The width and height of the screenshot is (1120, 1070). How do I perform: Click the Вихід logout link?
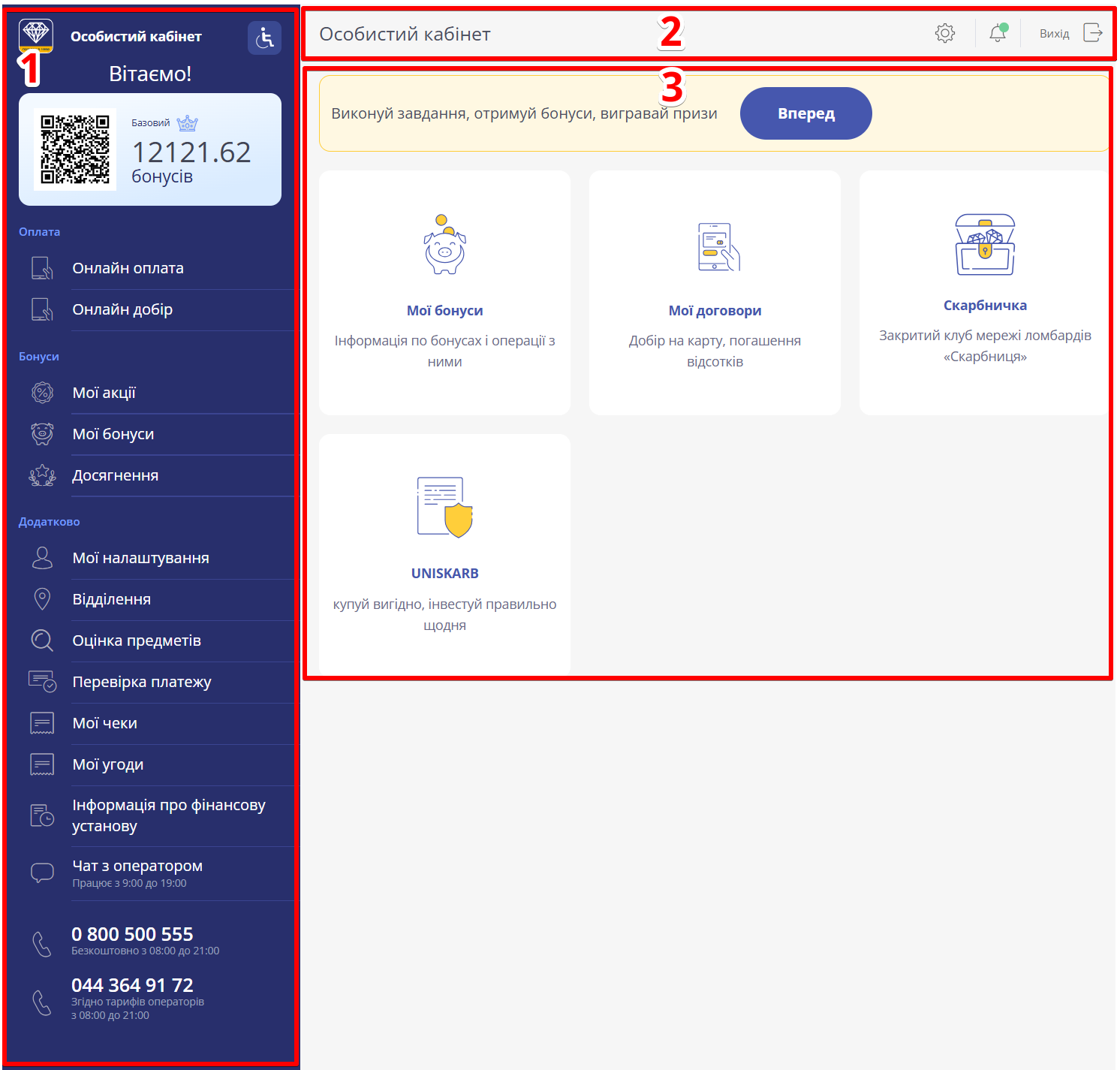pos(1054,34)
